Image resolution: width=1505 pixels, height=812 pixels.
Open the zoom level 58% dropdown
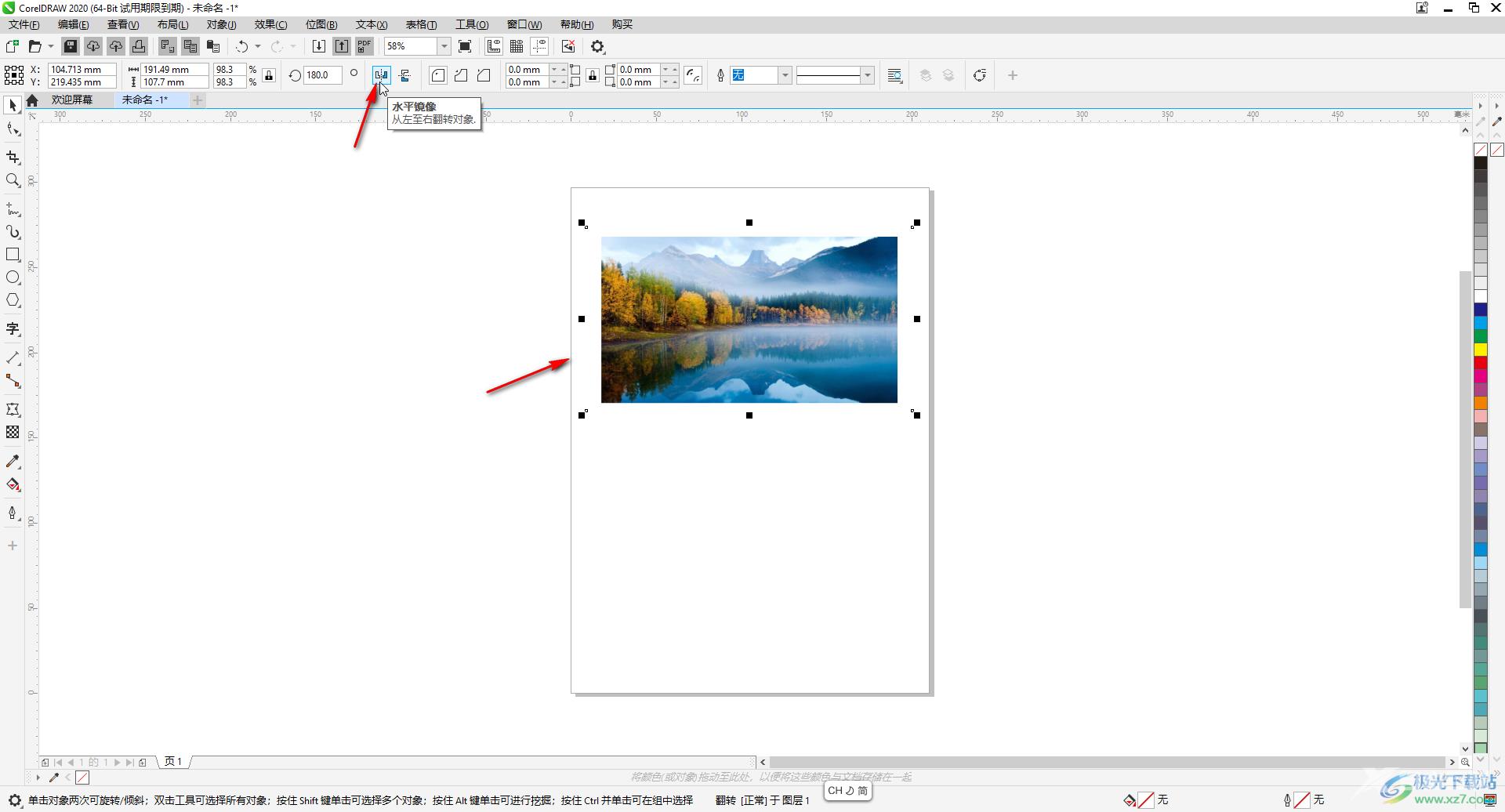click(x=444, y=46)
